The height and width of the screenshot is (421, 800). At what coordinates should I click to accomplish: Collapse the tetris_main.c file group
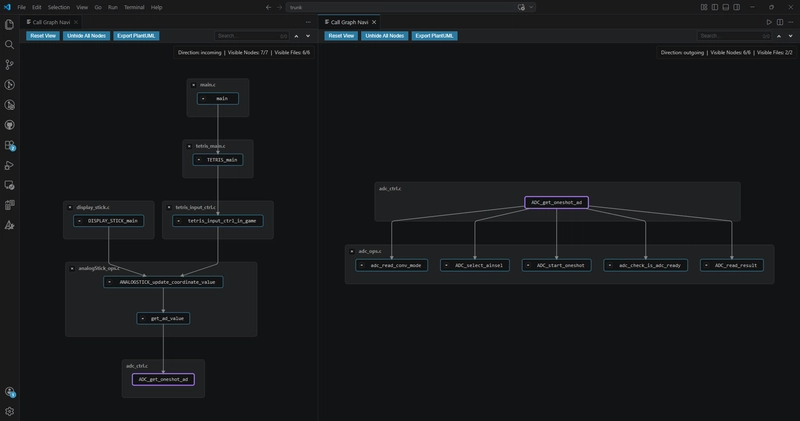point(189,146)
